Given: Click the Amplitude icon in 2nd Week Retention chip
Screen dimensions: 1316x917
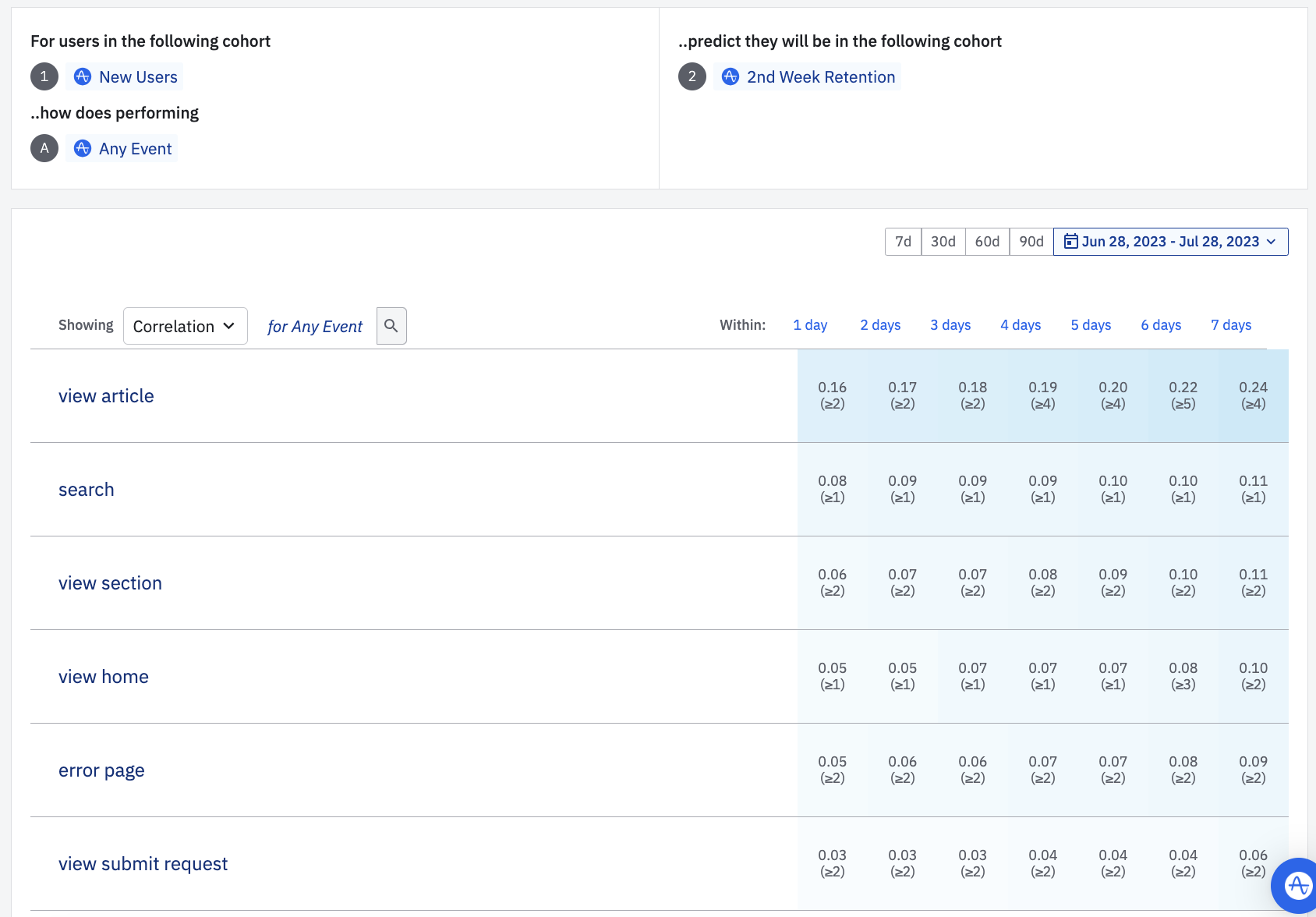Looking at the screenshot, I should pyautogui.click(x=731, y=76).
